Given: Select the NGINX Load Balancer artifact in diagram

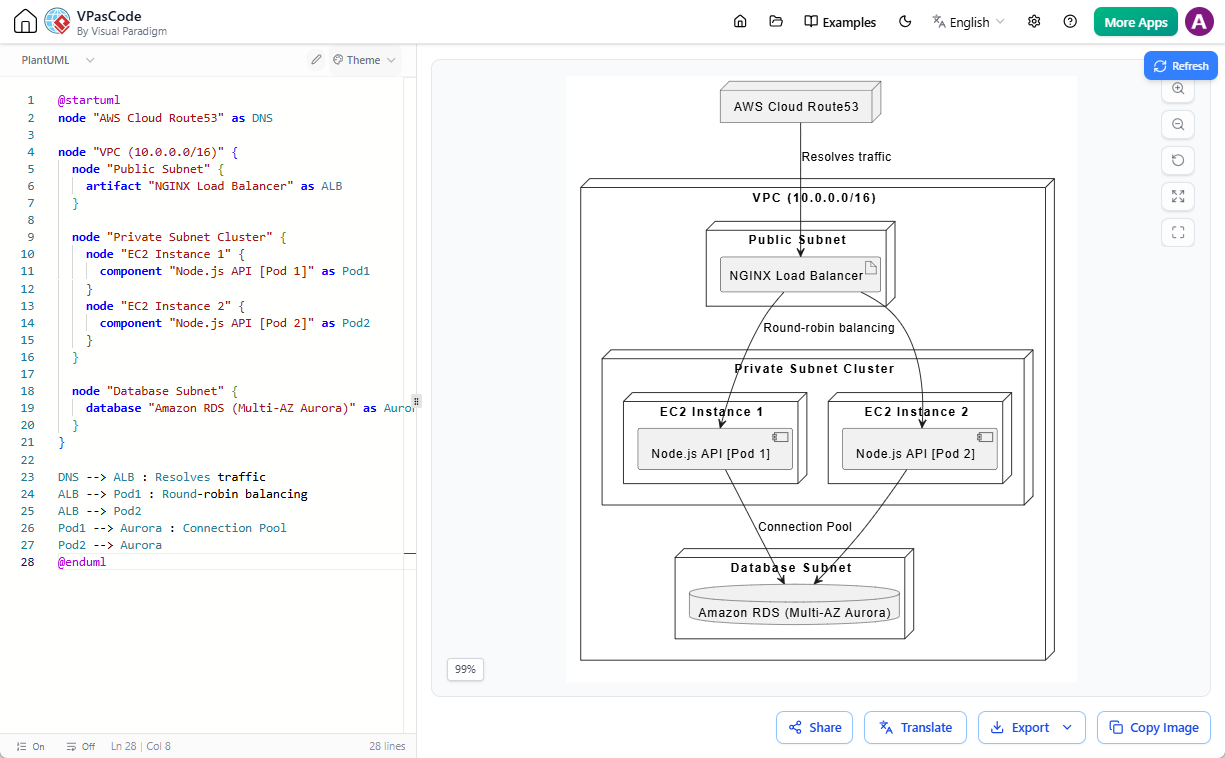Looking at the screenshot, I should (x=800, y=275).
